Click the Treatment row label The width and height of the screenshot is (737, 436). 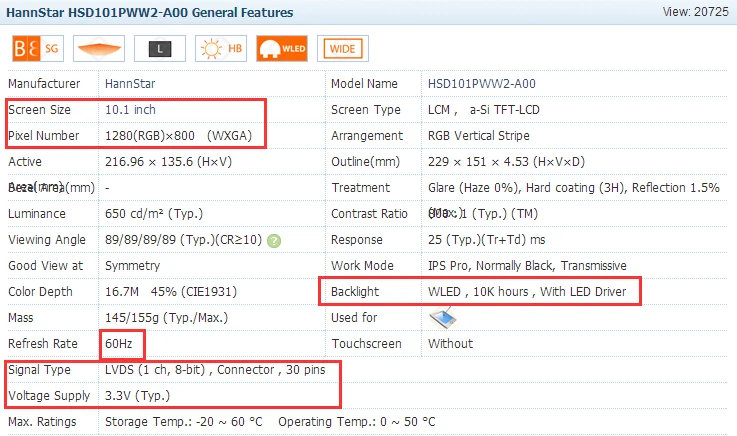[361, 188]
